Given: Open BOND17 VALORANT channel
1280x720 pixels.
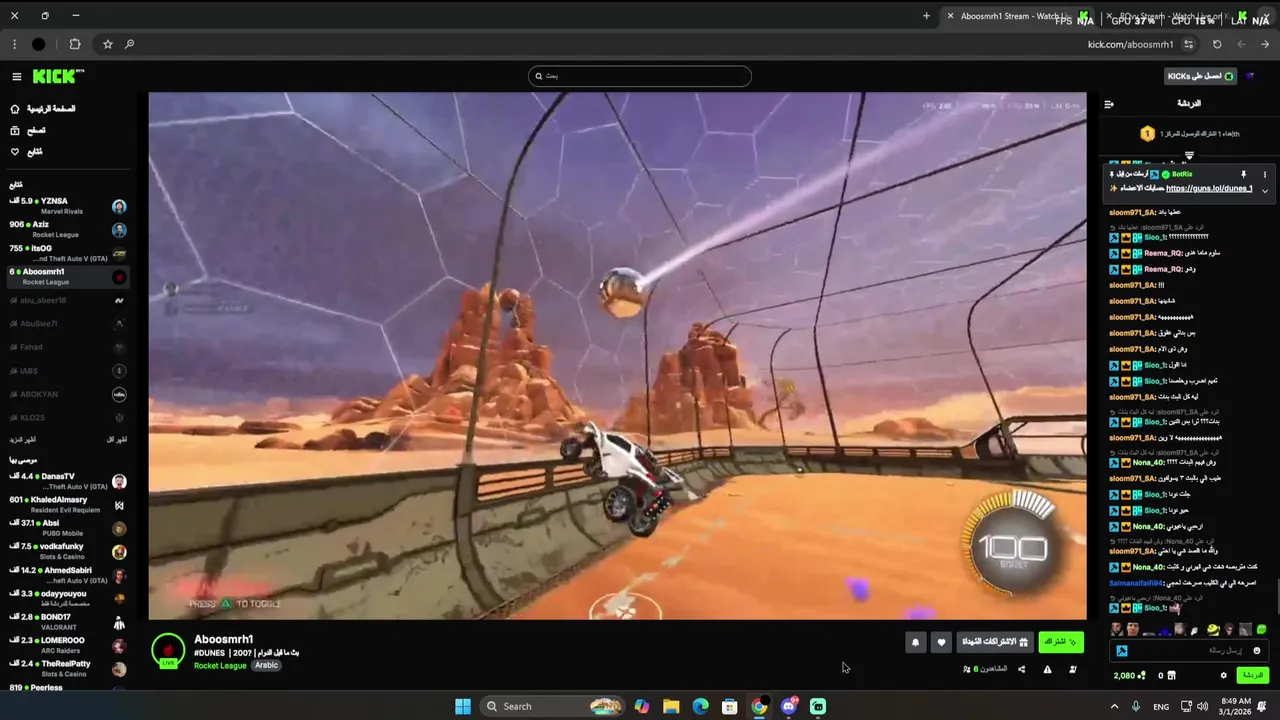Looking at the screenshot, I should pos(68,622).
